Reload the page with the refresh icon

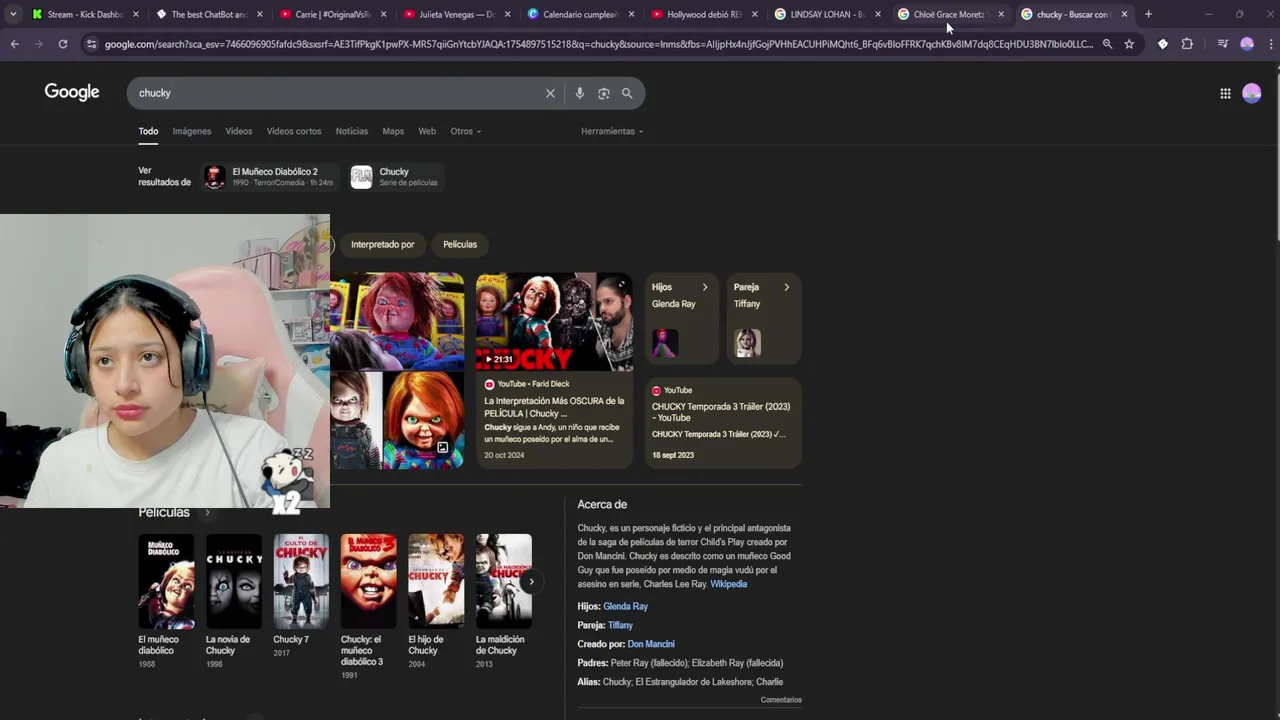(x=62, y=44)
